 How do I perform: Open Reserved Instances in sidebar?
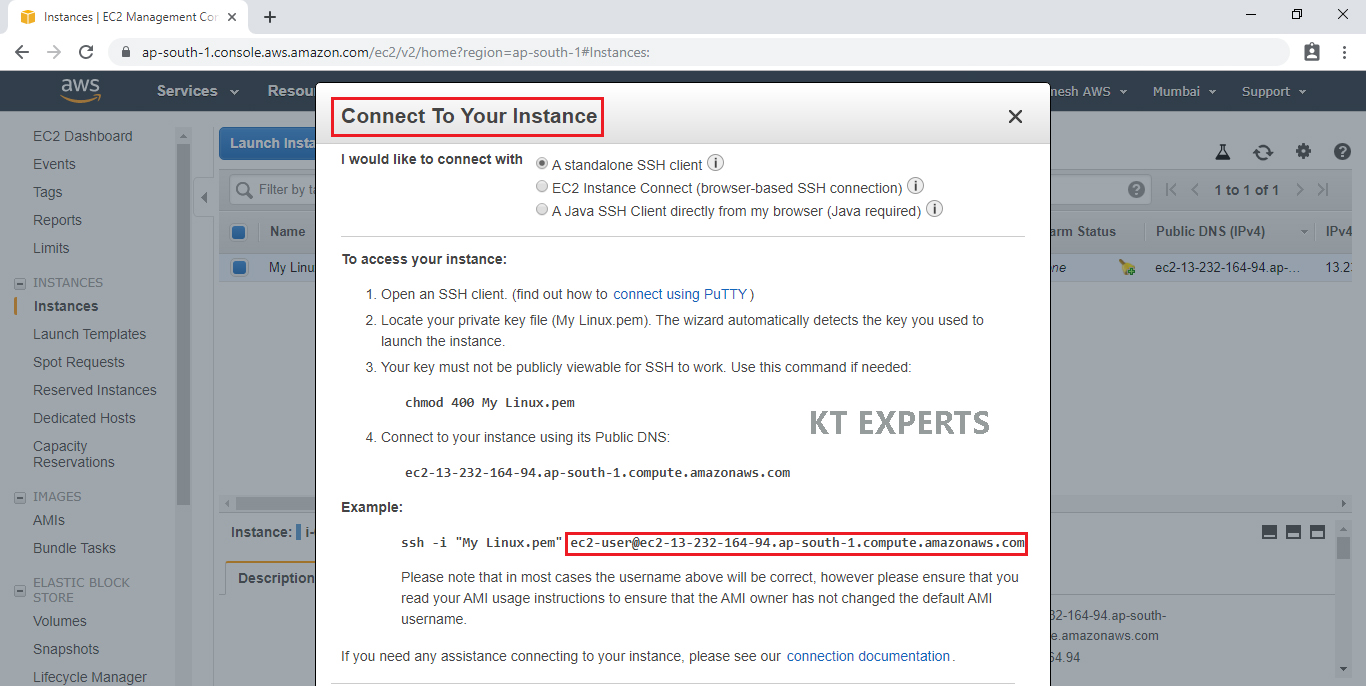click(95, 390)
